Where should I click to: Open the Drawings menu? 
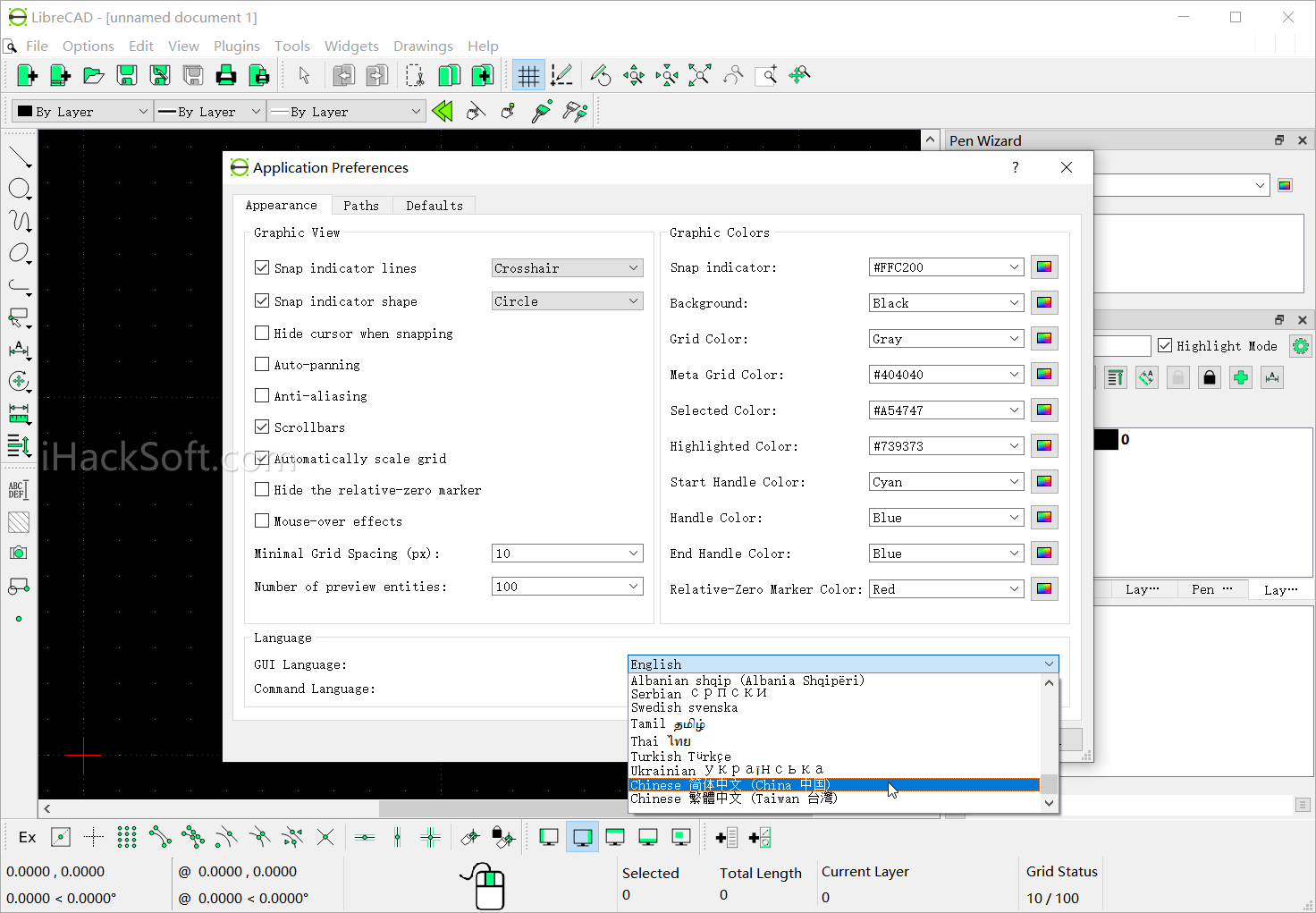[423, 46]
